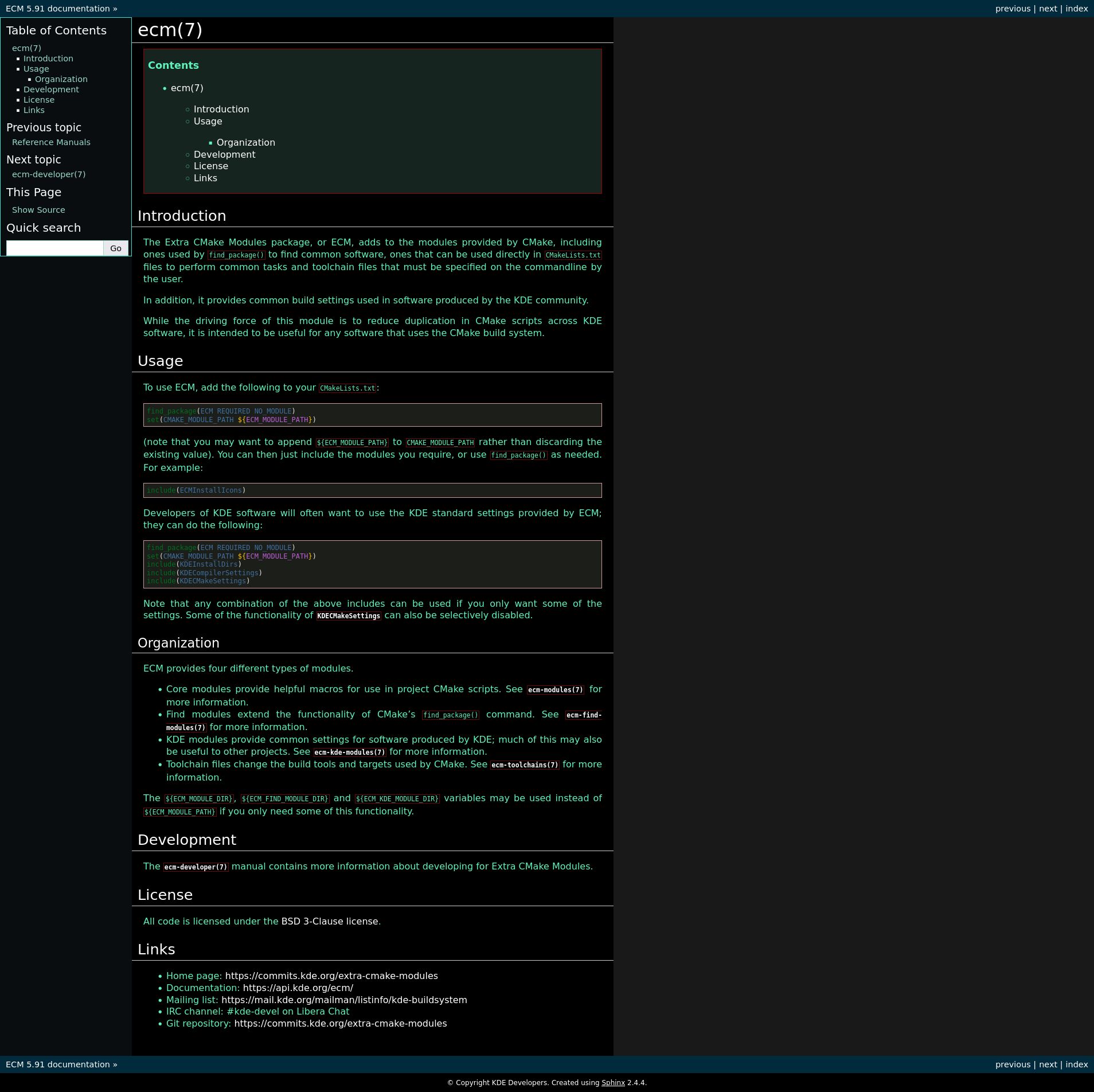Click the include(ECMInstallIcons) code block
This screenshot has width=1094, height=1092.
point(373,490)
